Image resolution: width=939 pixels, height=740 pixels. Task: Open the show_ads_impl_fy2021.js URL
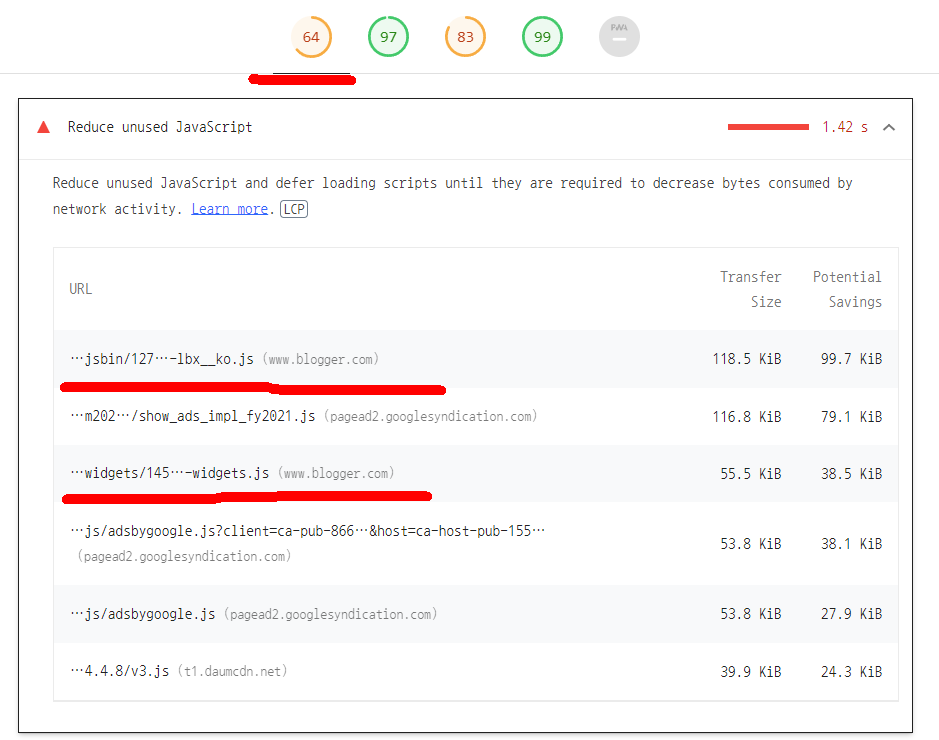[x=193, y=416]
